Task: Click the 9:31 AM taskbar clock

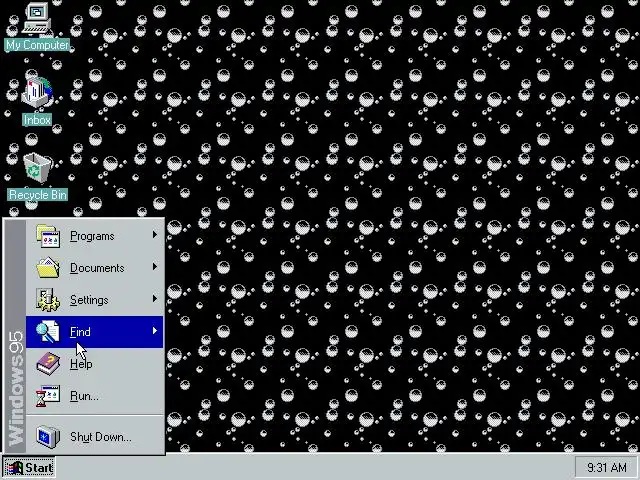Action: pos(607,467)
